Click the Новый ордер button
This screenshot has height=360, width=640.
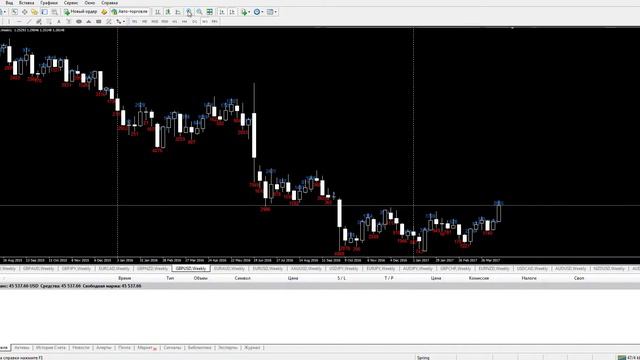point(81,12)
